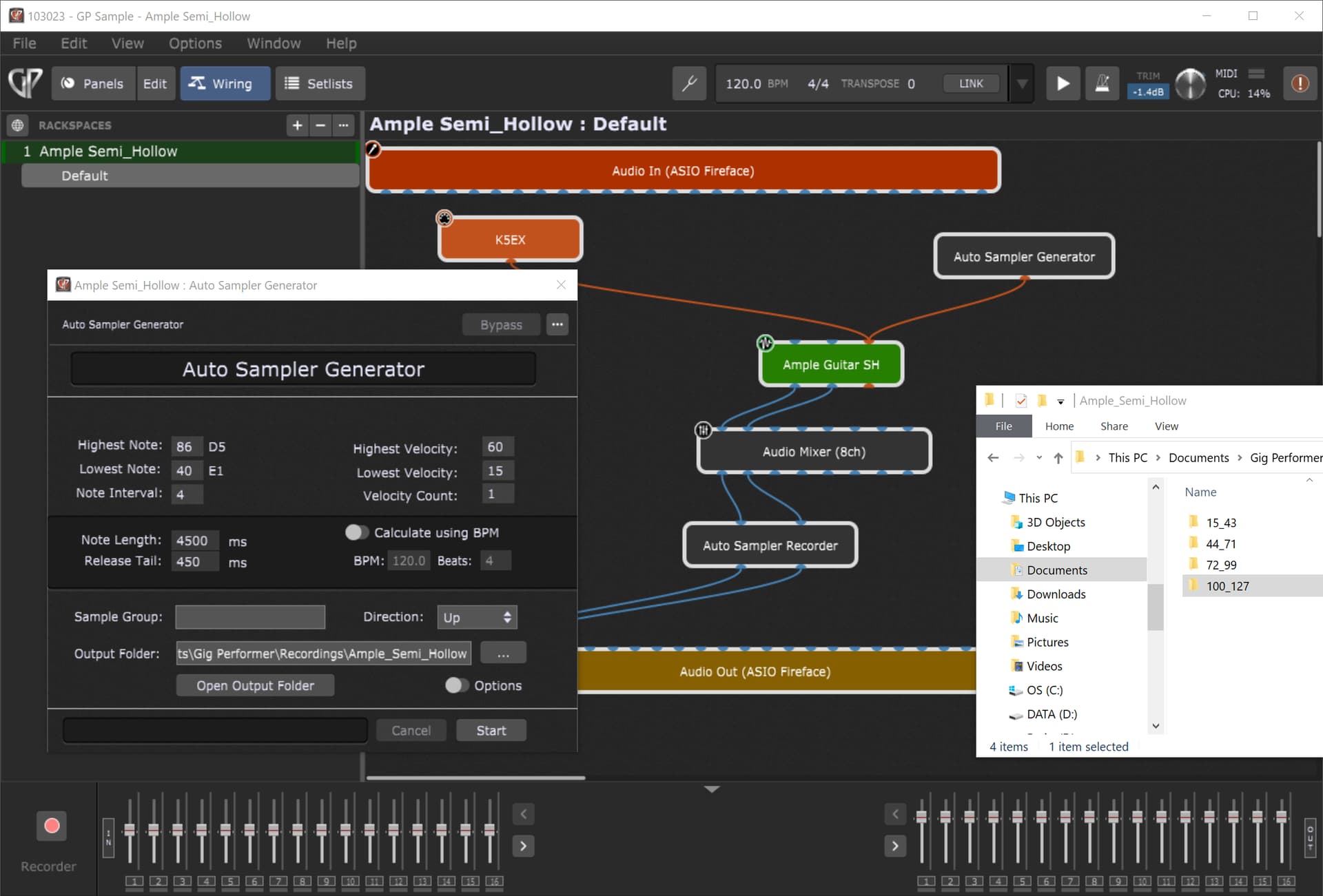1323x896 pixels.
Task: Click Explorer properties checkmark quick-access icon
Action: [x=1021, y=401]
